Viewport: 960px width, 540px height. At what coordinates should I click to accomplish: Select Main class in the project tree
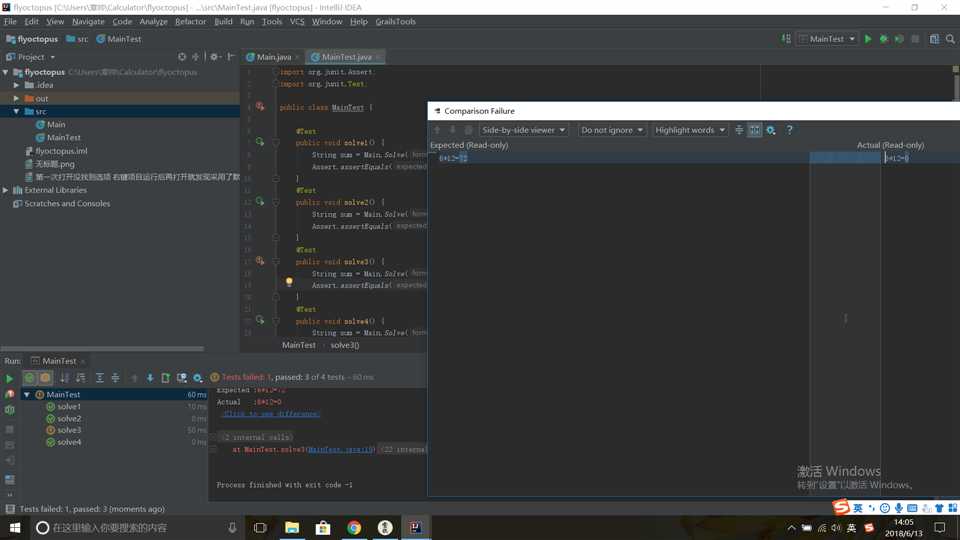tap(50, 124)
